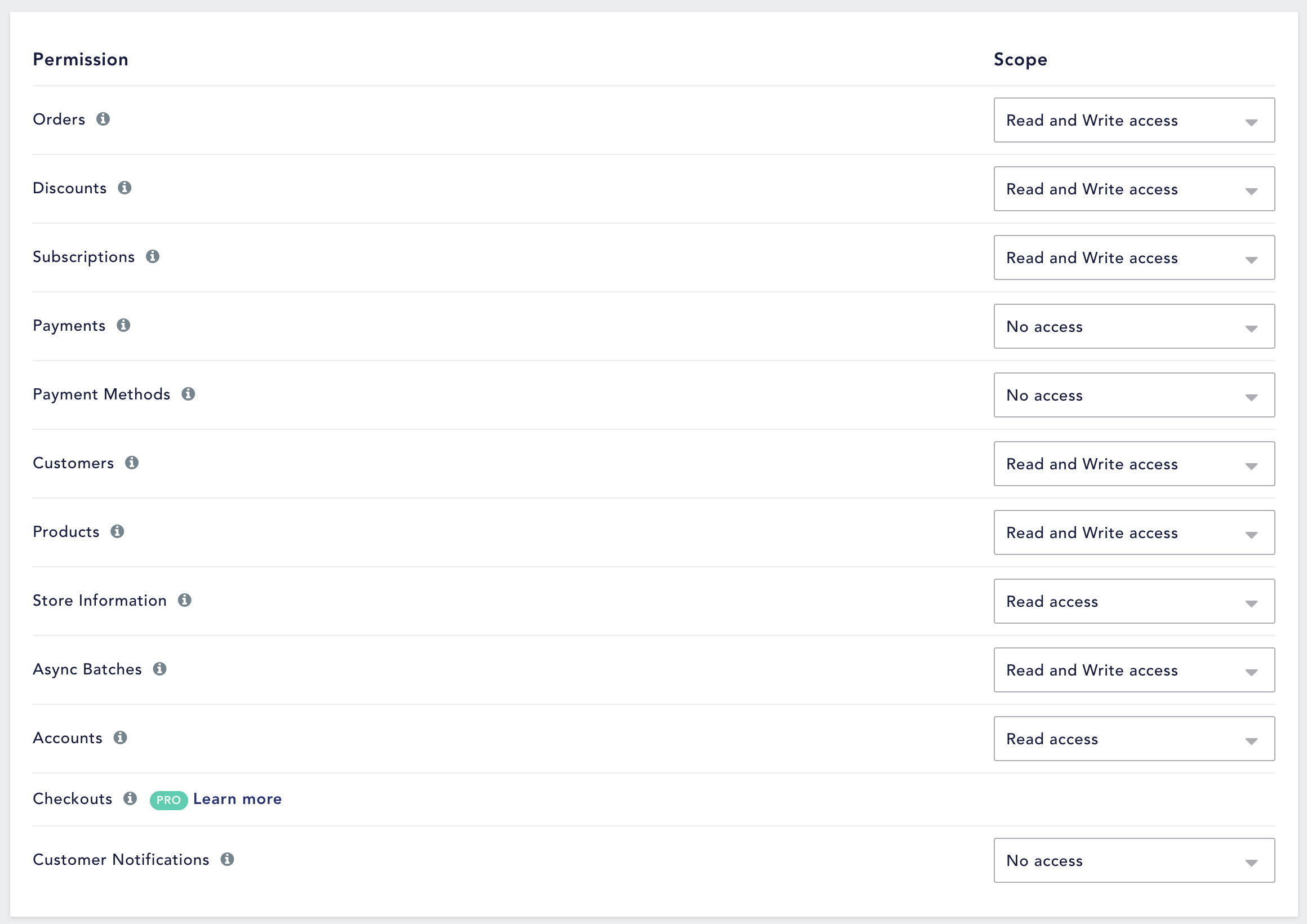Expand the Store Information scope dropdown
Image resolution: width=1307 pixels, height=924 pixels.
(1134, 601)
